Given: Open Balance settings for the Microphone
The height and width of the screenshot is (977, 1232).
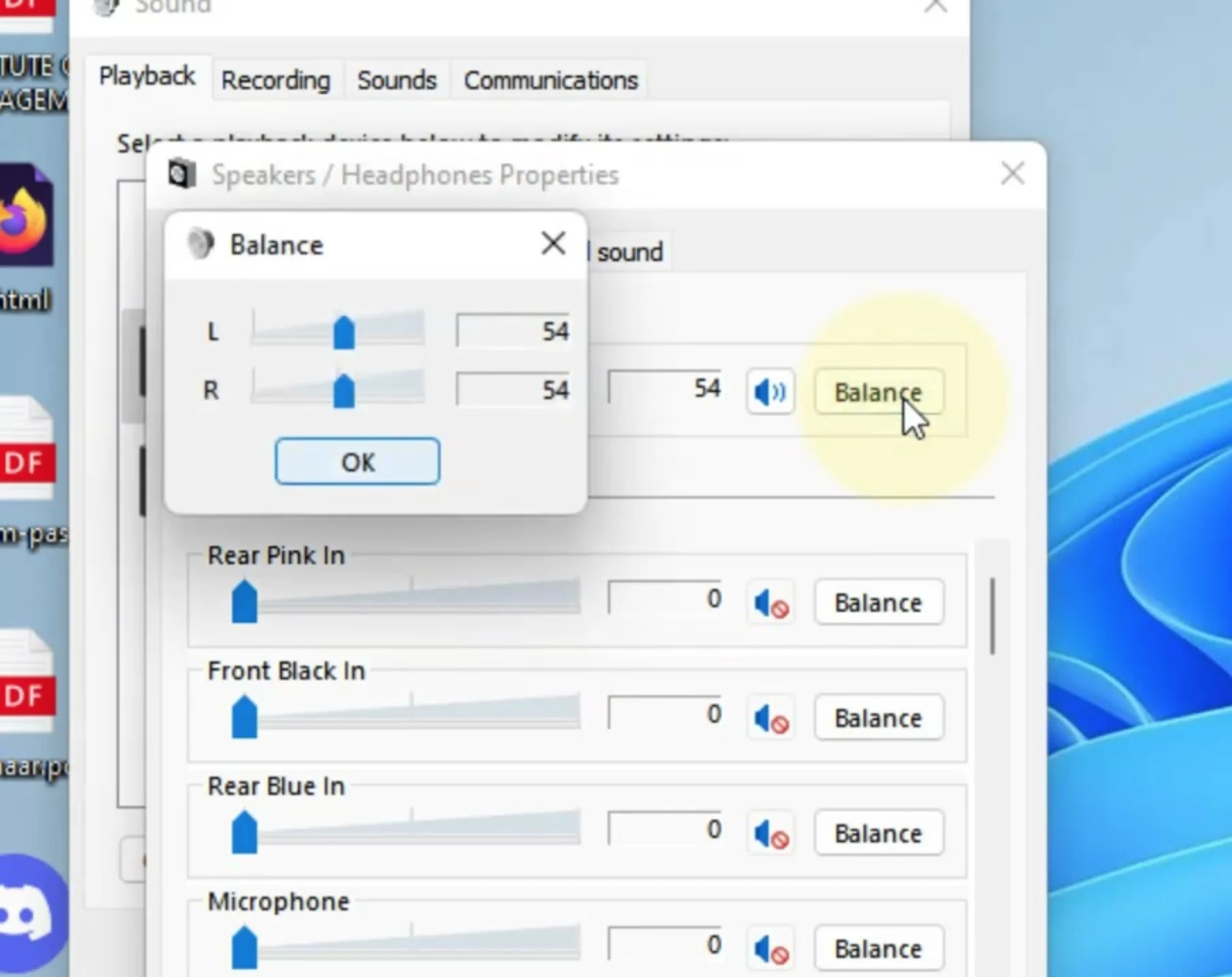Looking at the screenshot, I should pos(878,947).
